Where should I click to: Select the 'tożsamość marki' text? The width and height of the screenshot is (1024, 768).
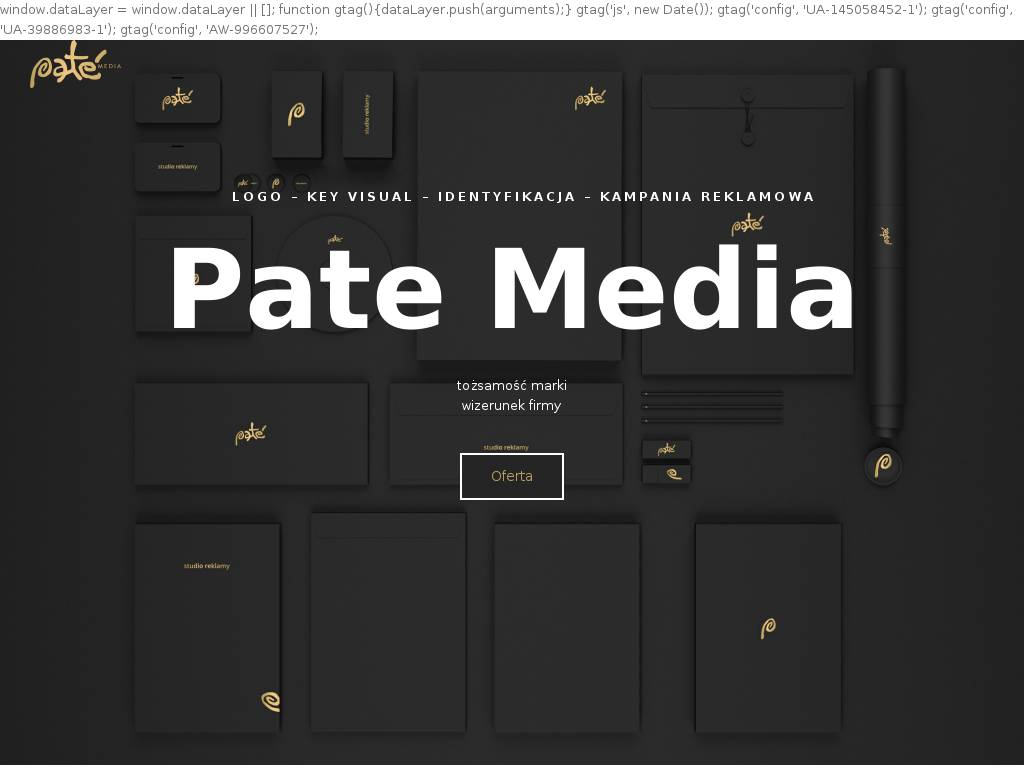coord(511,385)
